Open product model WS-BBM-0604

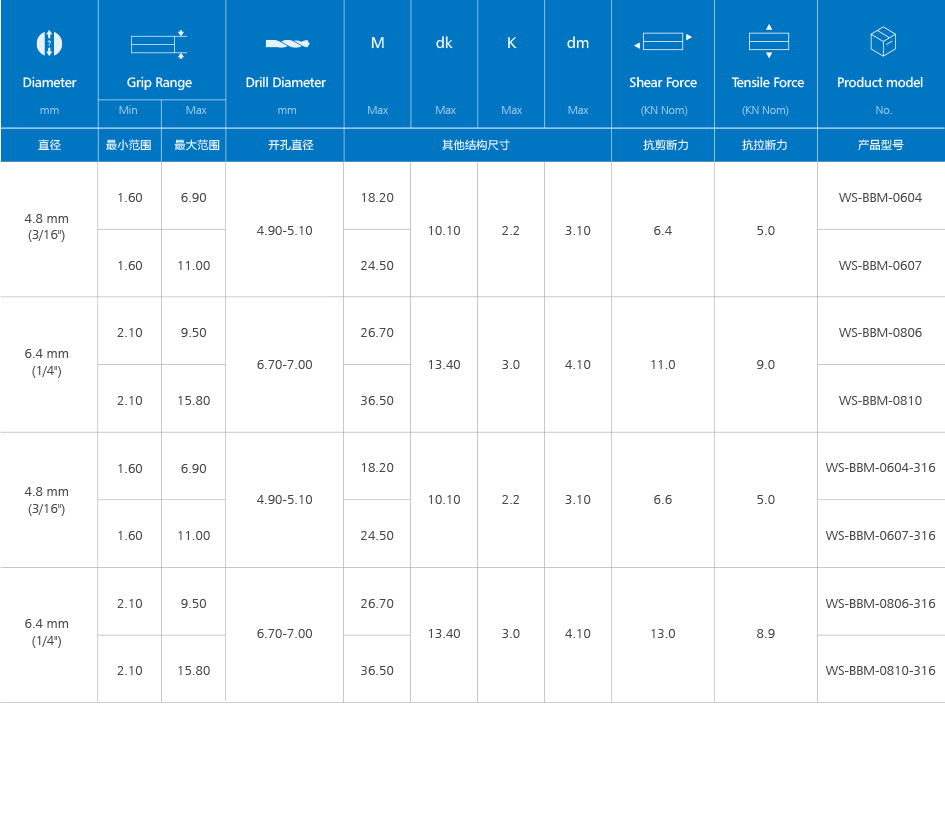coord(880,197)
